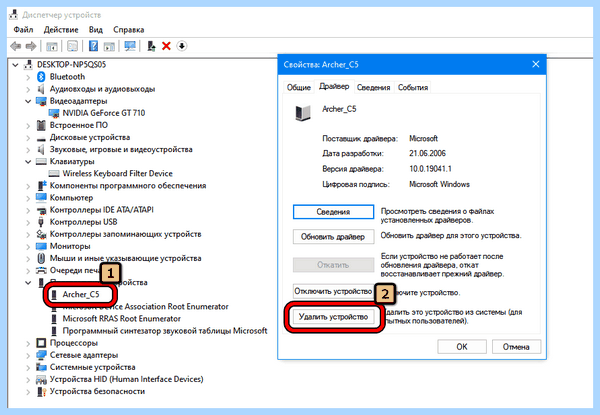Click the Сведения driver details button
This screenshot has width=600, height=415.
coord(333,212)
